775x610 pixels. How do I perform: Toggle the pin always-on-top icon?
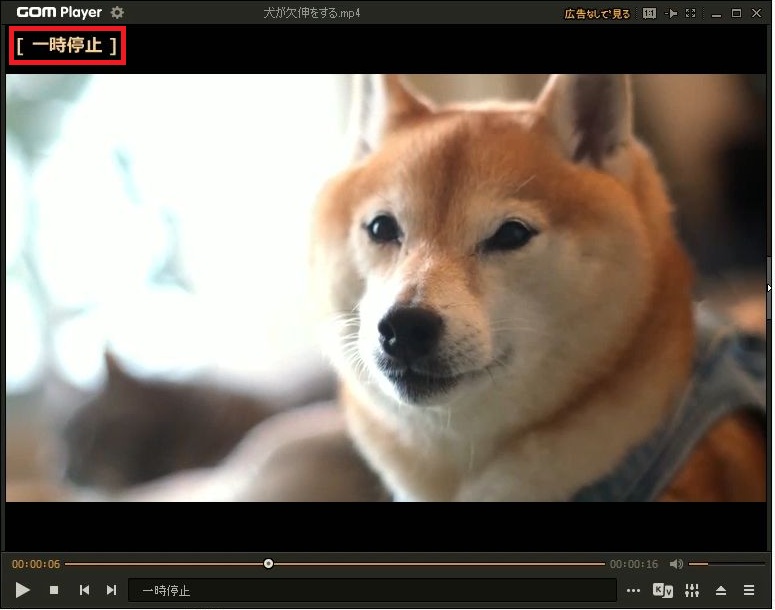[672, 14]
